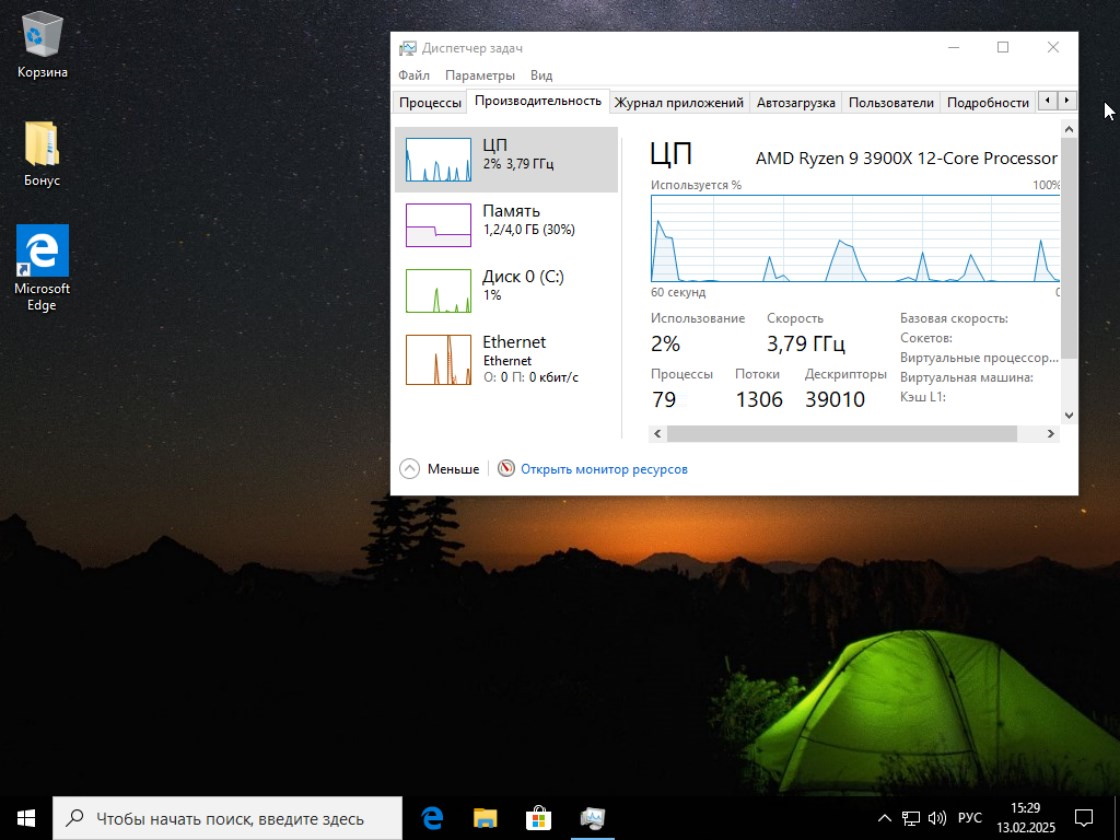Click the Сокетов label
Viewport: 1120px width, 840px height.
click(x=926, y=338)
